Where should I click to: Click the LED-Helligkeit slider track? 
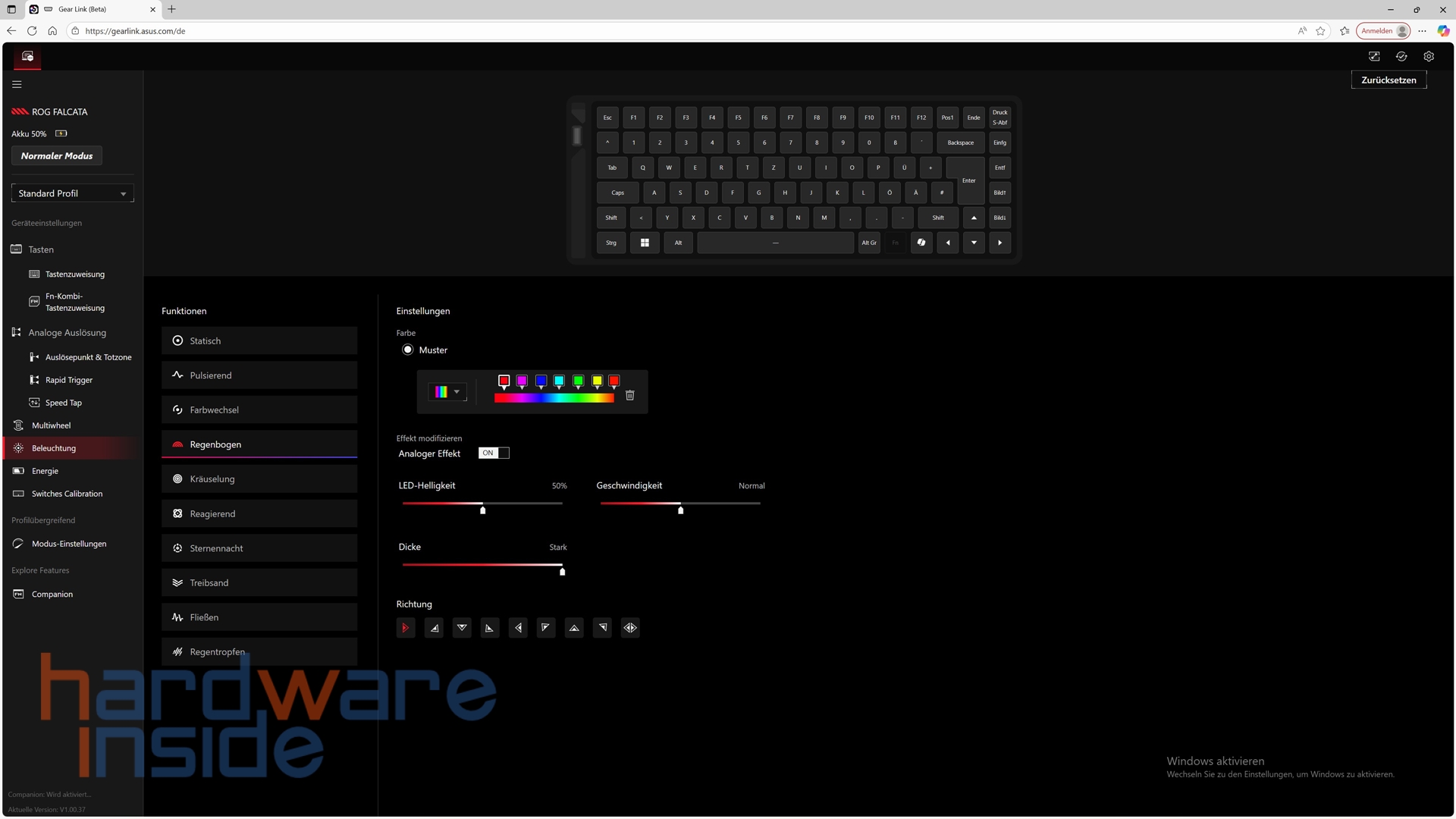(x=523, y=503)
